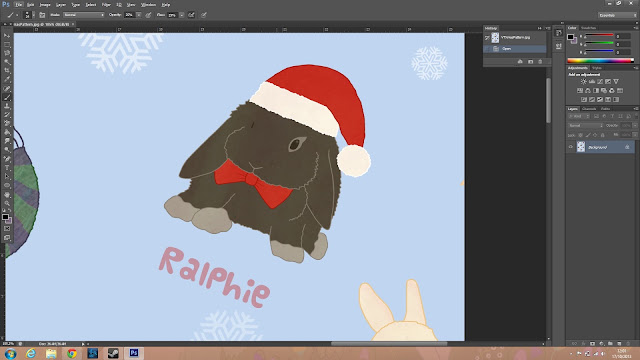Open Chrome from the Windows taskbar

72,353
